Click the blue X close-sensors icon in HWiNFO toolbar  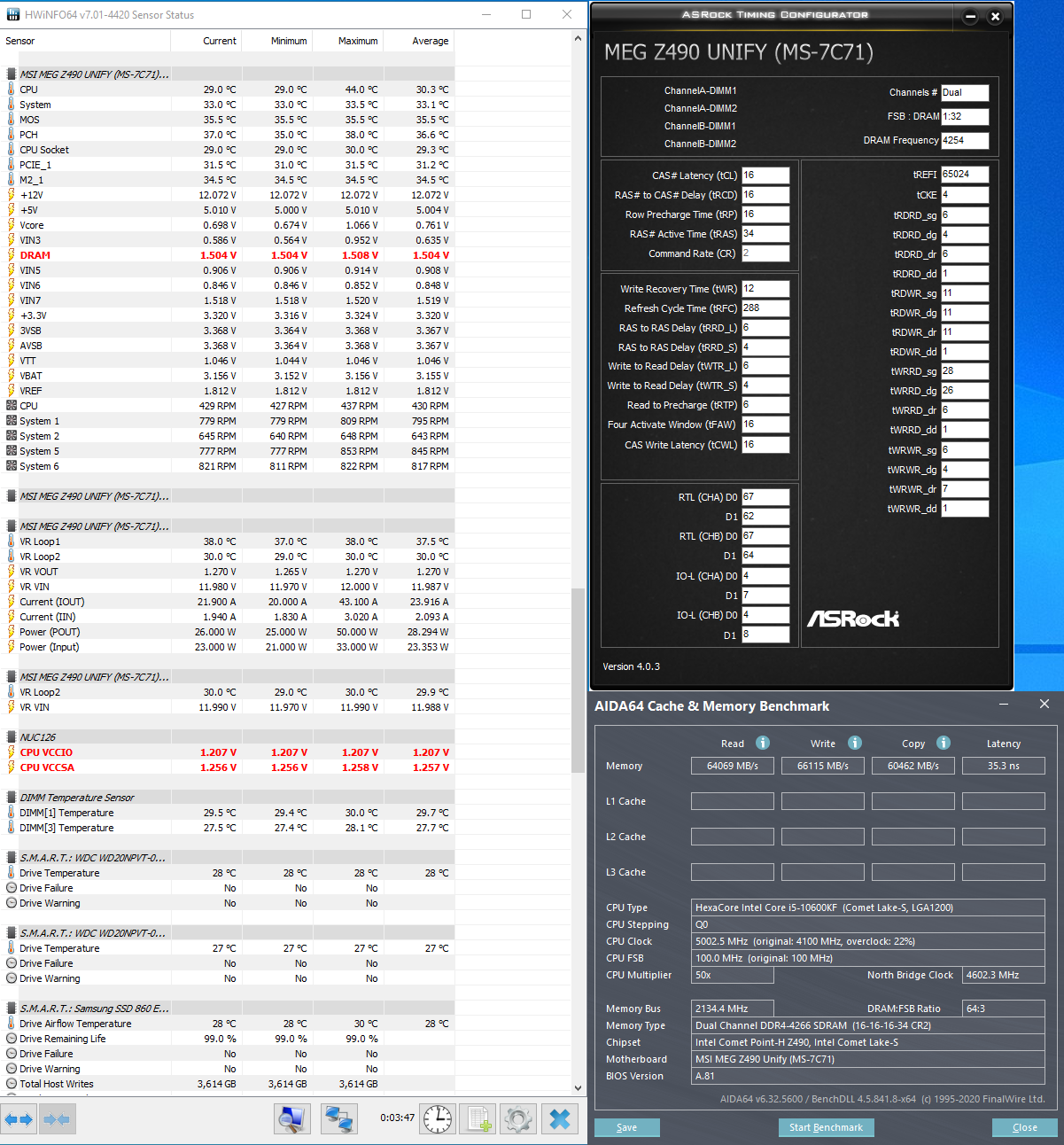click(560, 1119)
